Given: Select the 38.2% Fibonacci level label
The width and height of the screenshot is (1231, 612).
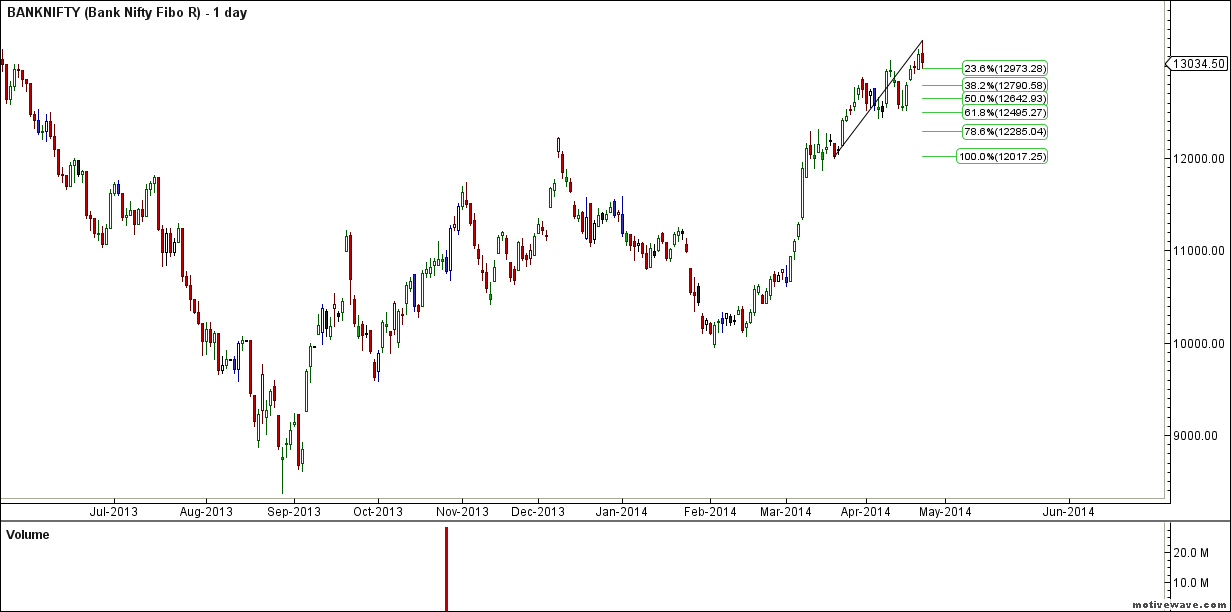Looking at the screenshot, I should coord(1003,86).
